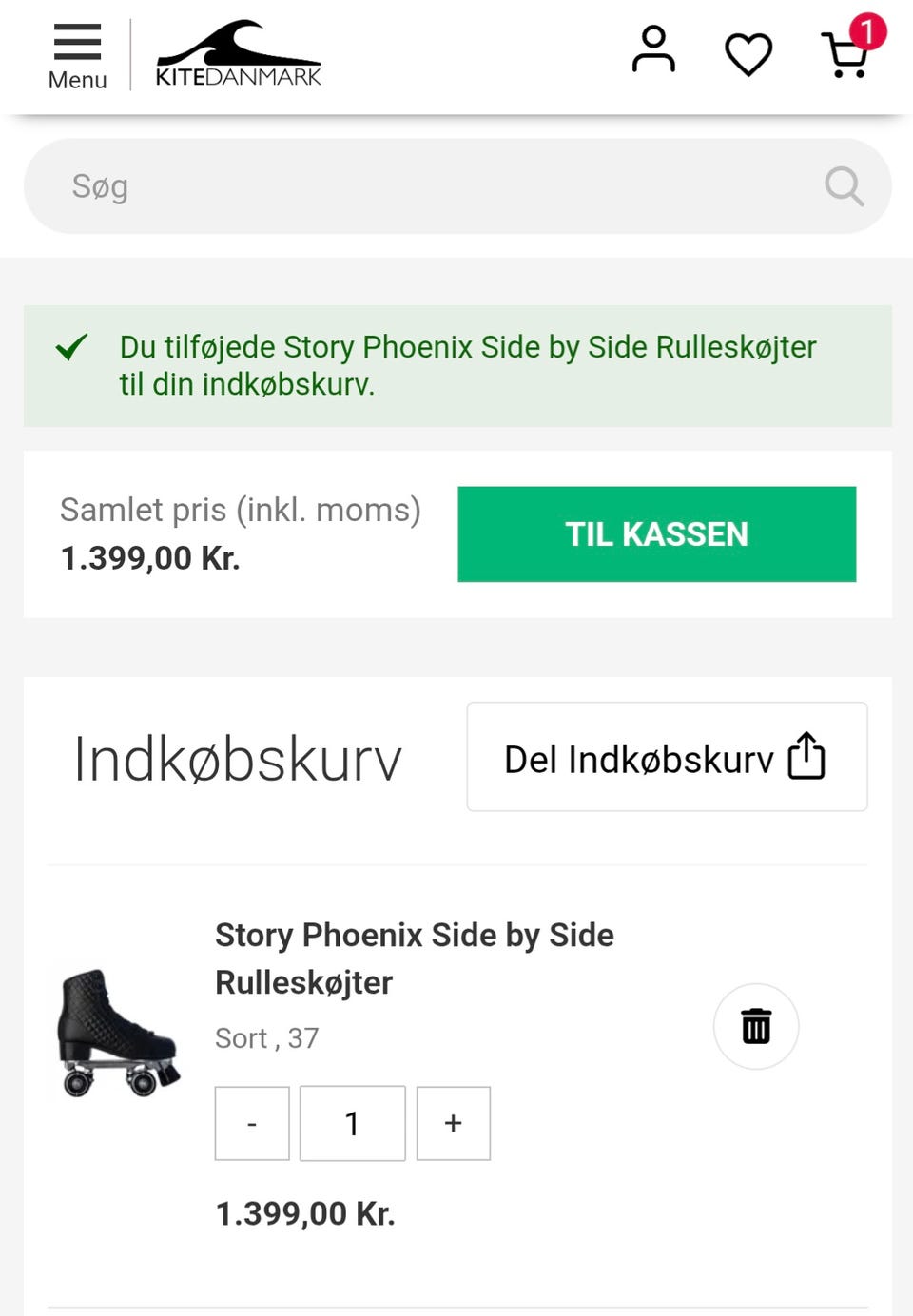
Task: Click the green checkmark in confirmation banner
Action: [72, 347]
